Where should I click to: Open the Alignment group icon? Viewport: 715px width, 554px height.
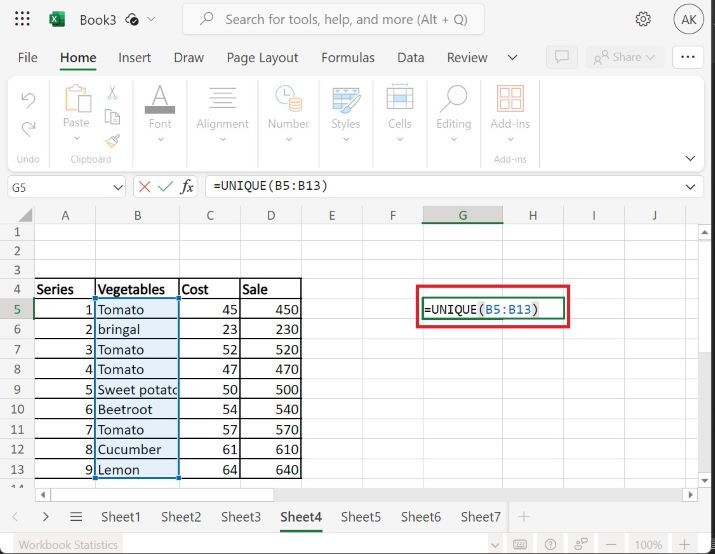[x=223, y=98]
